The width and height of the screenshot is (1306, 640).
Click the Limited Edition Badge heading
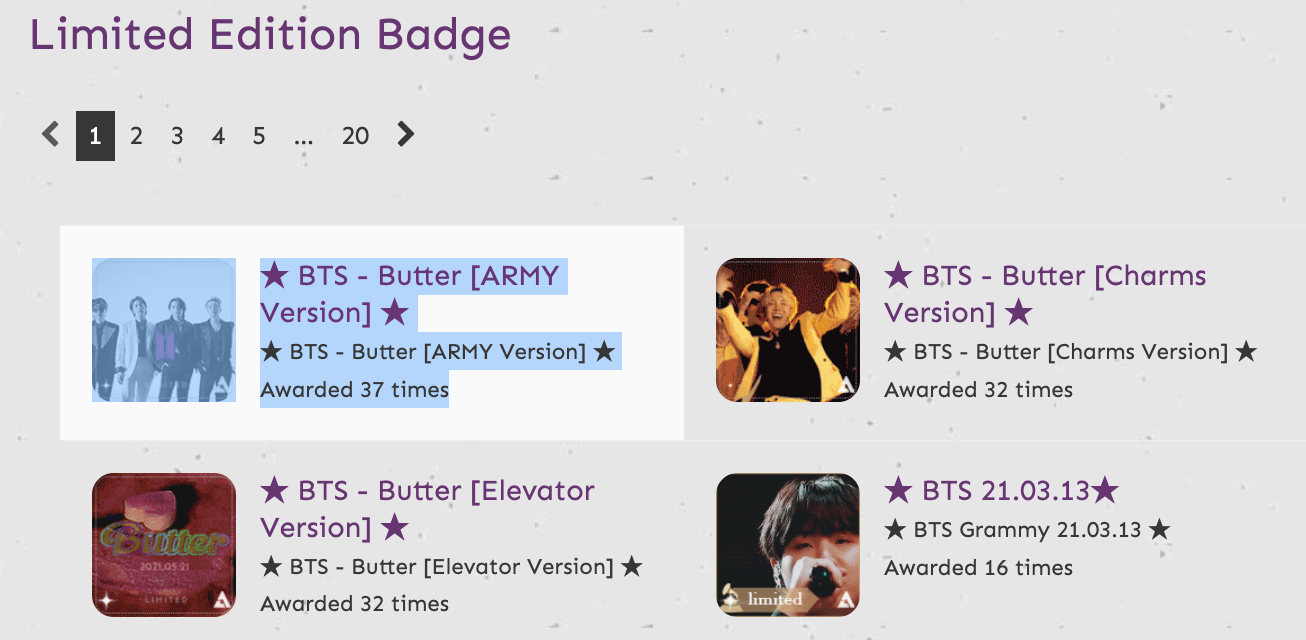click(x=270, y=35)
